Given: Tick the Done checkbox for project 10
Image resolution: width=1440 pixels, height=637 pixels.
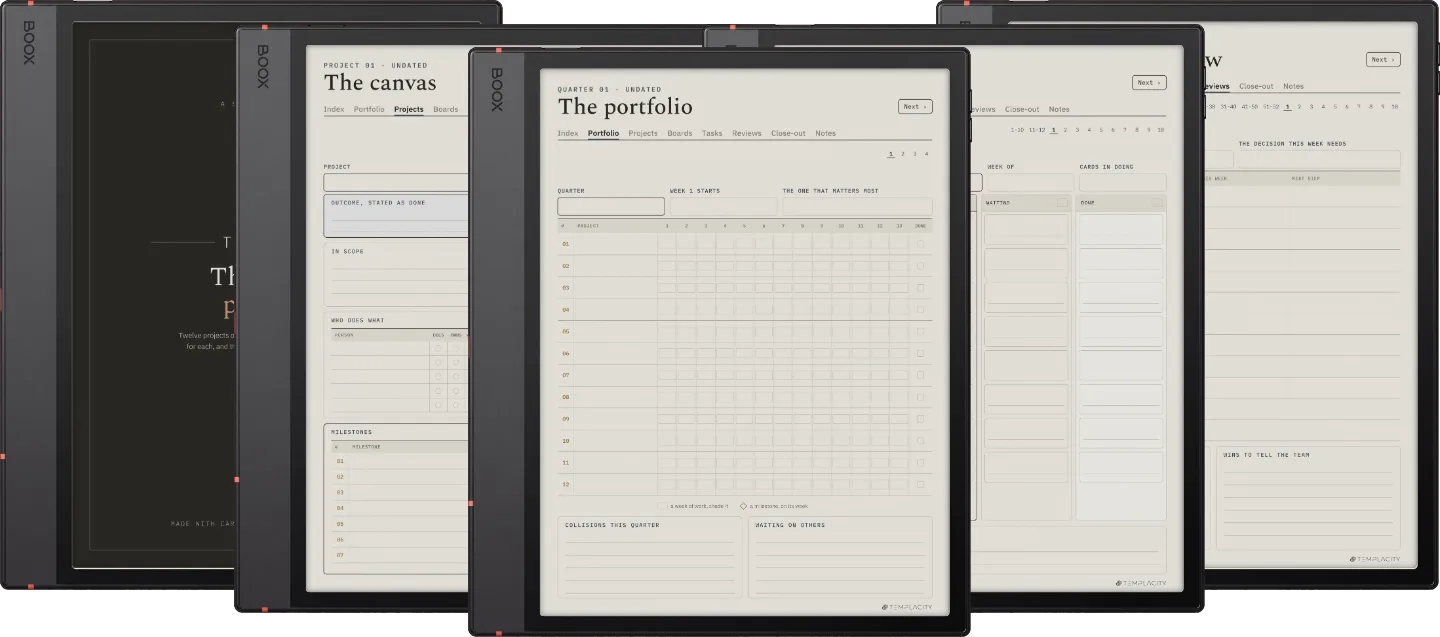Looking at the screenshot, I should click(x=921, y=440).
